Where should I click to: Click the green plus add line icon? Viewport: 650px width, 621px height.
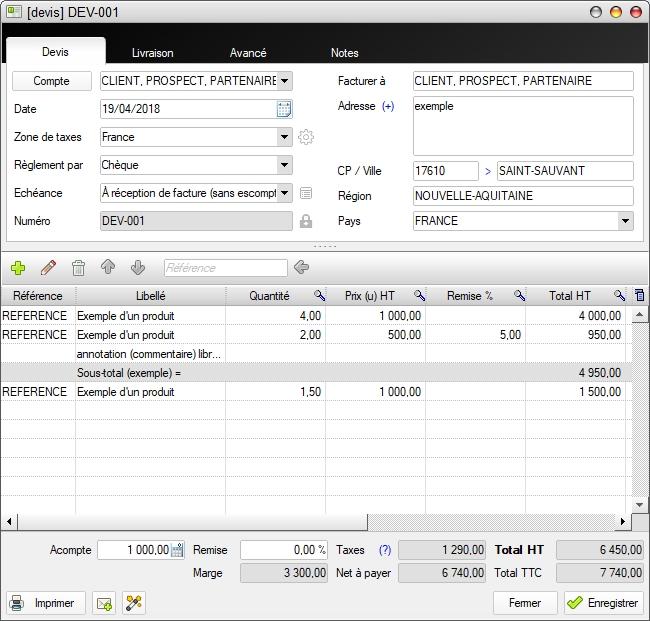18,268
